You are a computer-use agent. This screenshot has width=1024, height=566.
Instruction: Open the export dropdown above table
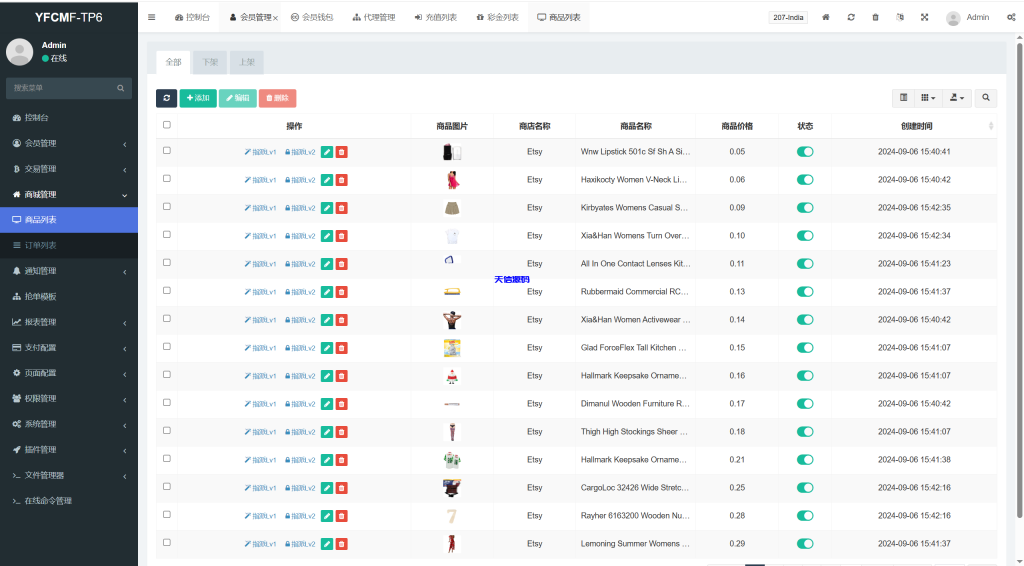click(957, 98)
